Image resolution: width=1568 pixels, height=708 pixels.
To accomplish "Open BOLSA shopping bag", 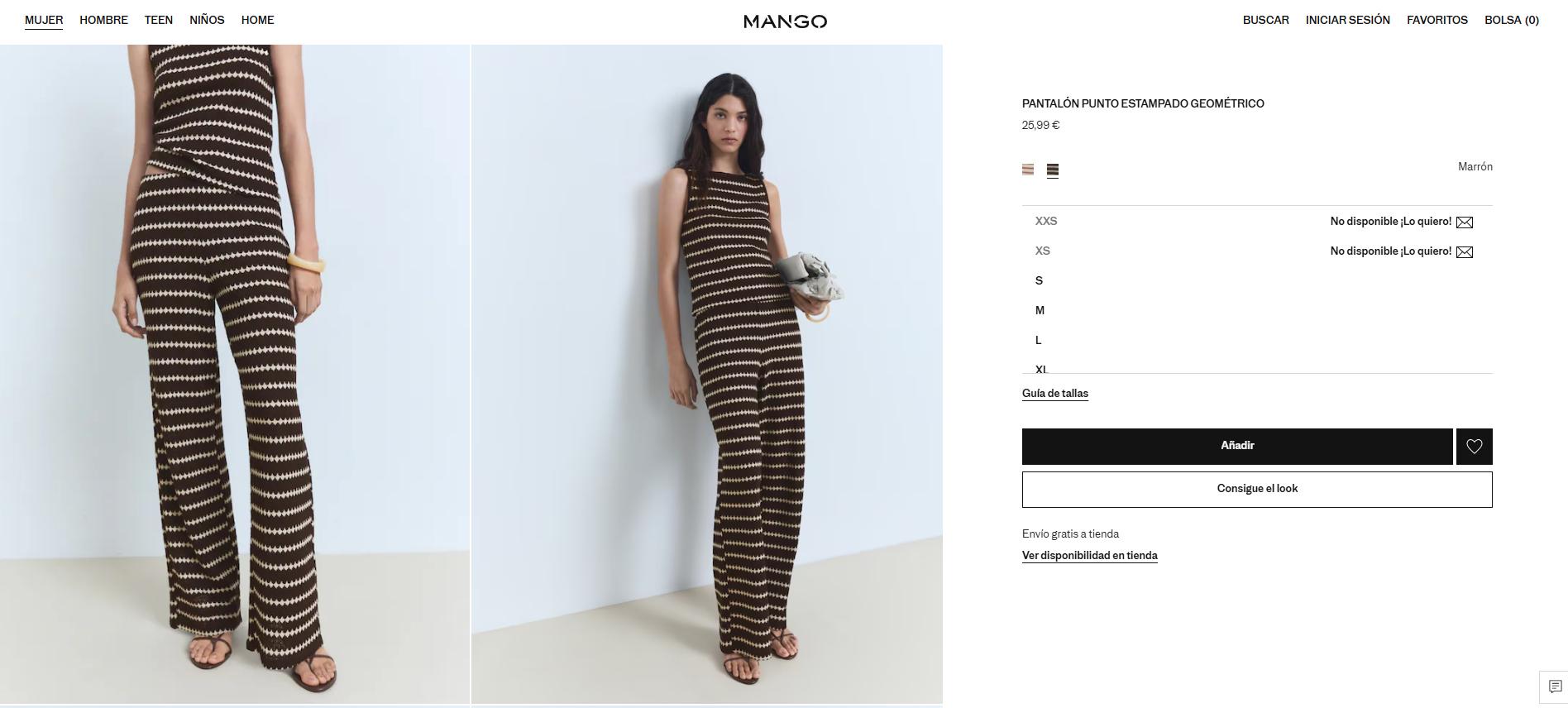I will coord(1511,20).
